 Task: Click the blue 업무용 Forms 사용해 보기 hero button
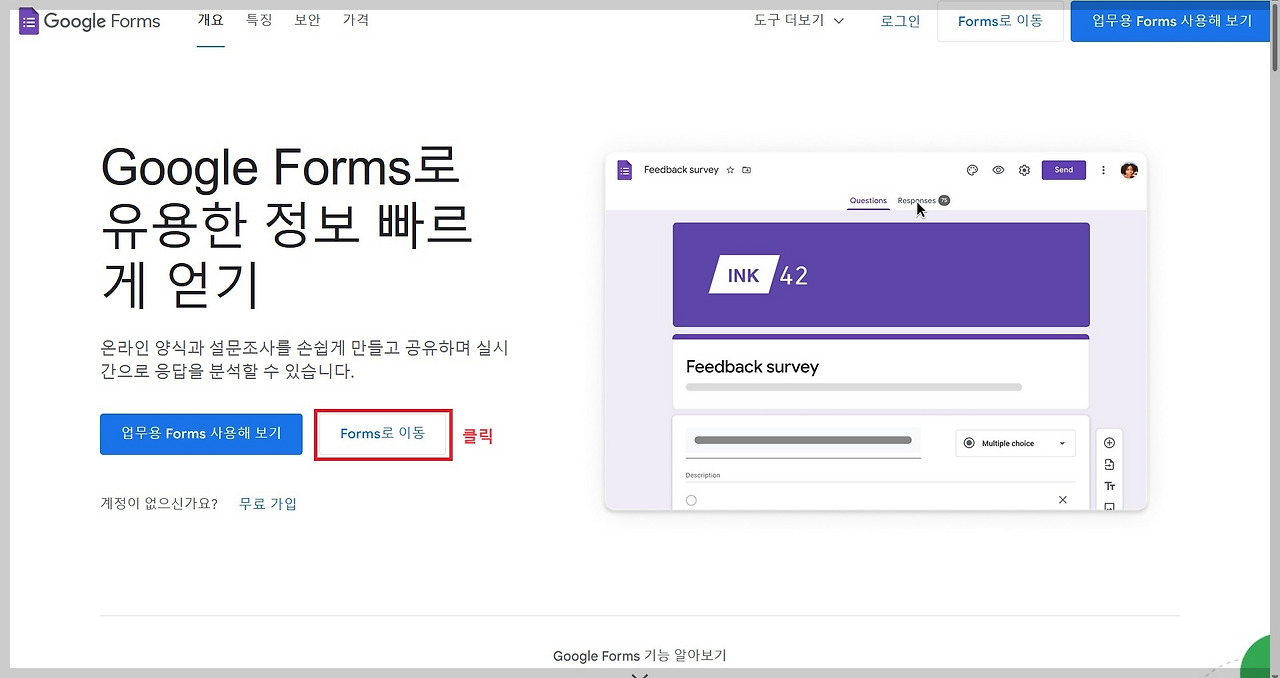tap(201, 434)
